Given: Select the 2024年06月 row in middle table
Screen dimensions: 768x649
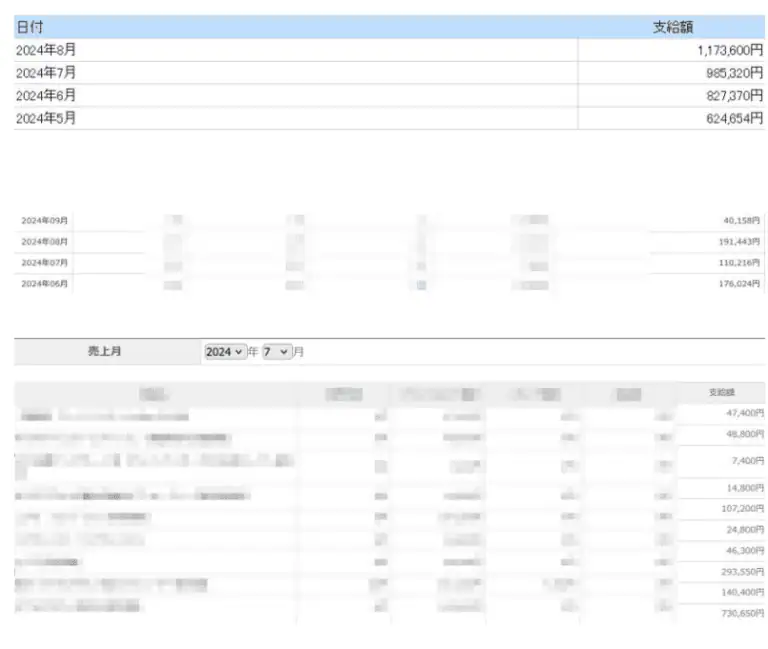Looking at the screenshot, I should (44, 284).
